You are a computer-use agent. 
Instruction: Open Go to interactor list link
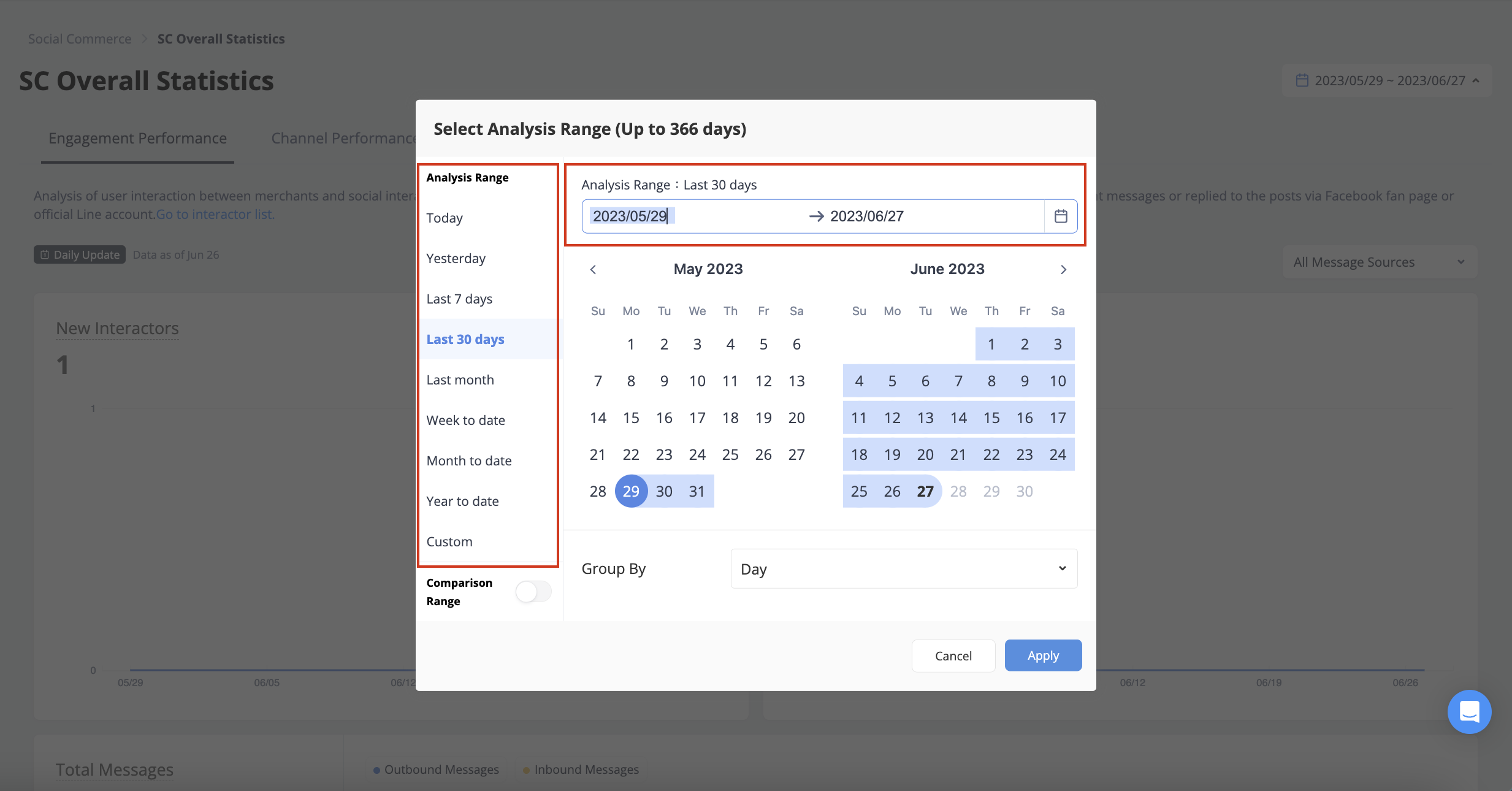215,214
